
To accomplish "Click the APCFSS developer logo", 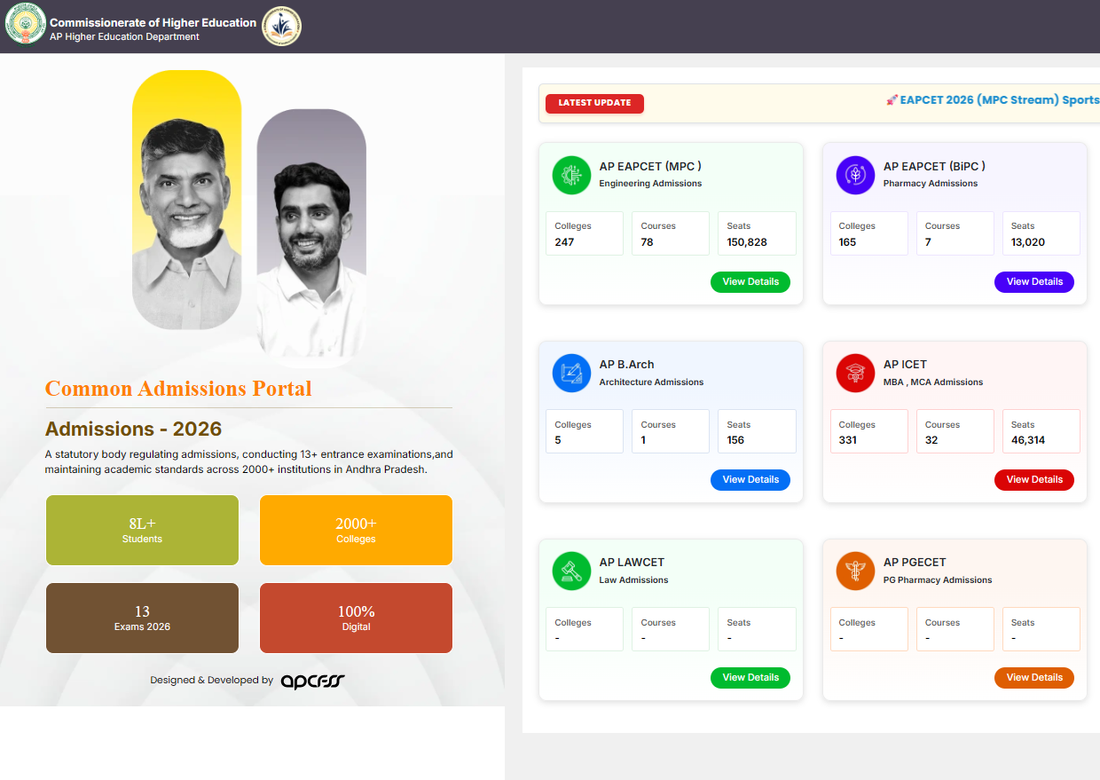I will (313, 681).
